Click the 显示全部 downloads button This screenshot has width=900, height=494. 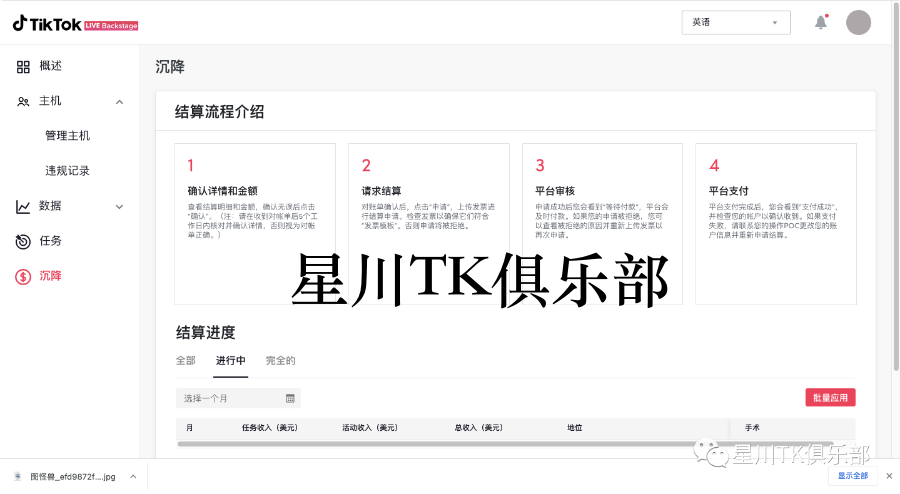click(853, 476)
